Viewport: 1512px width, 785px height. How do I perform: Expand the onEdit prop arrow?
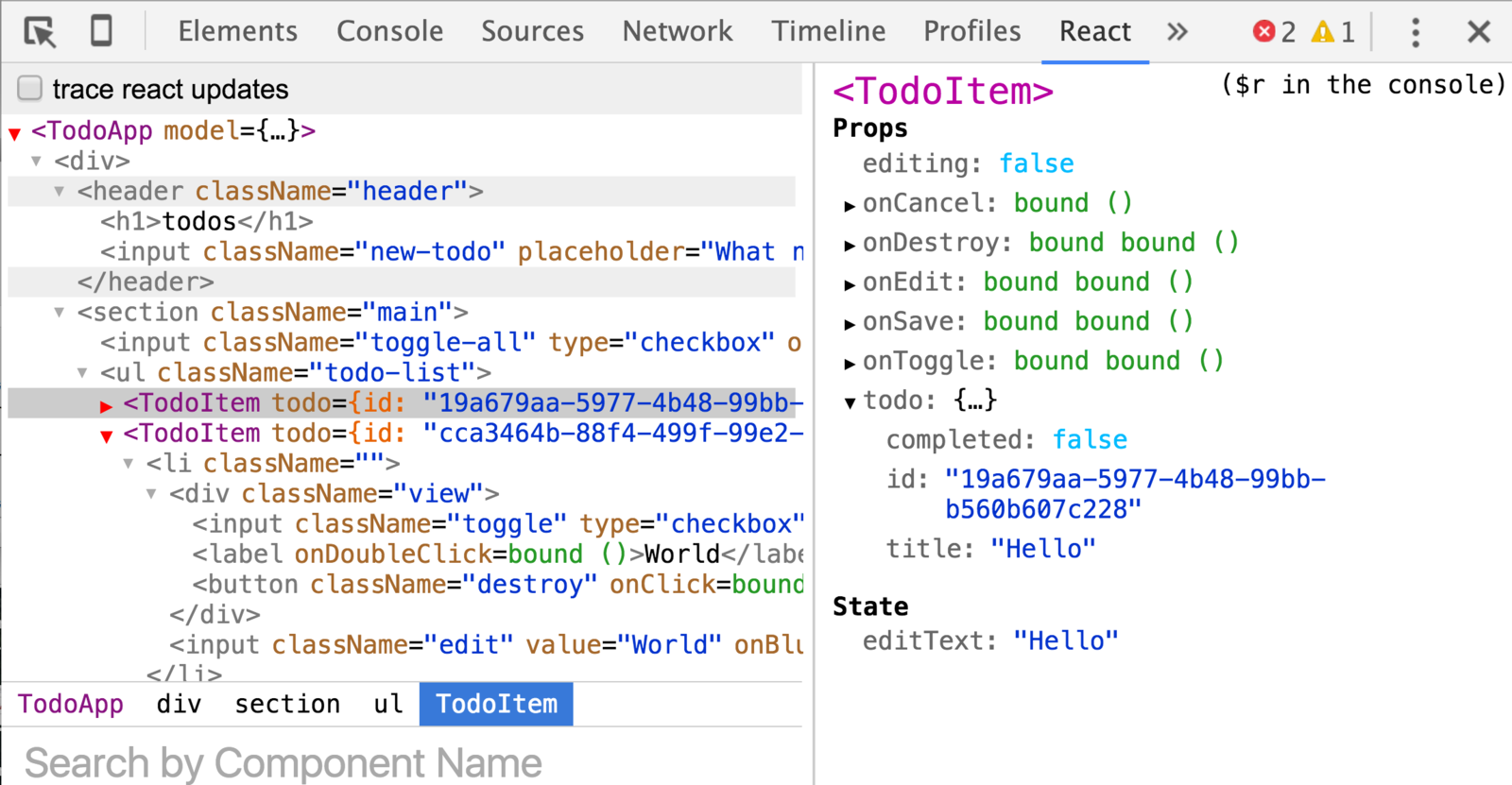(x=850, y=284)
